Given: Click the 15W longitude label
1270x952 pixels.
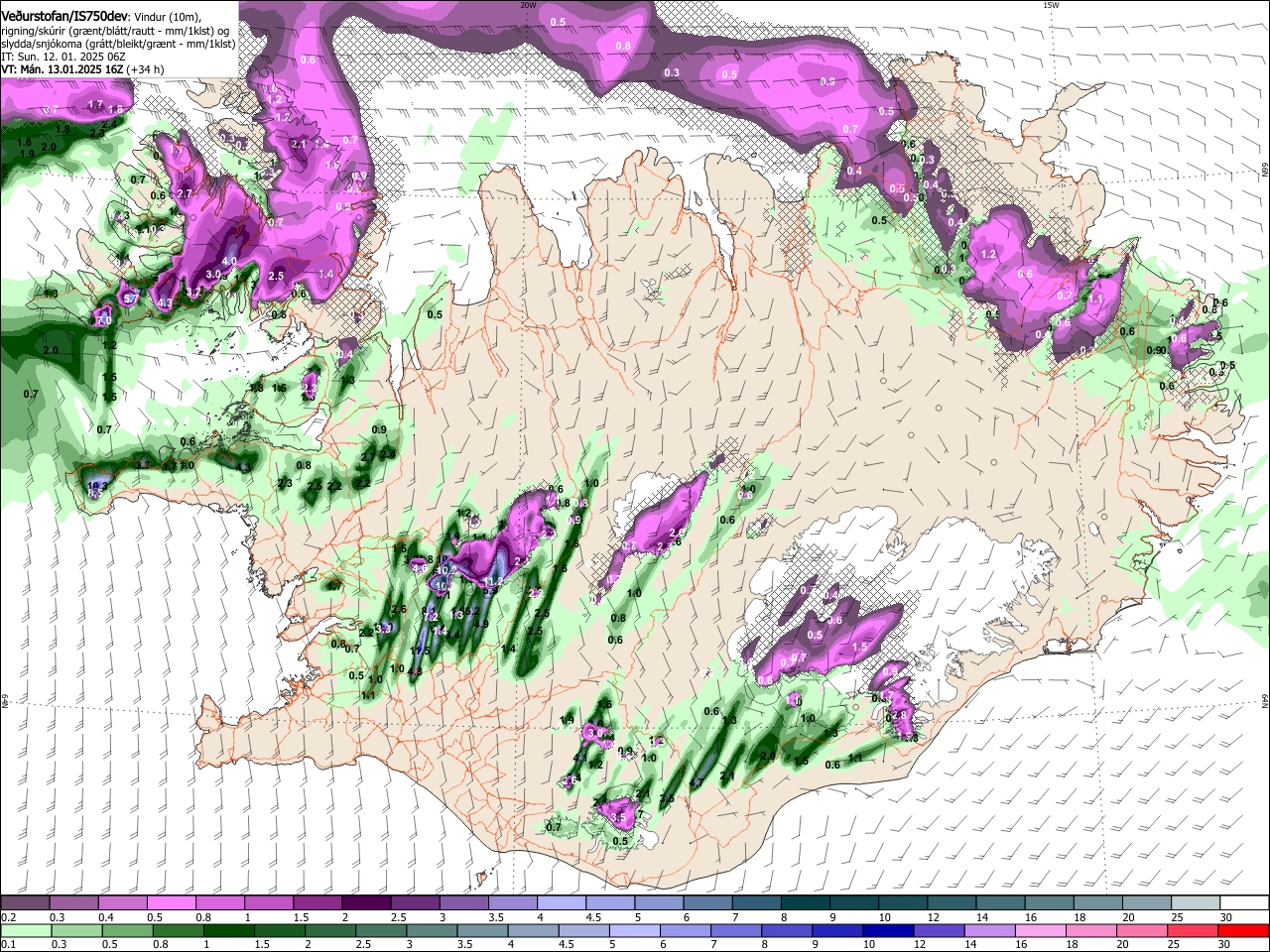Looking at the screenshot, I should (x=1050, y=5).
